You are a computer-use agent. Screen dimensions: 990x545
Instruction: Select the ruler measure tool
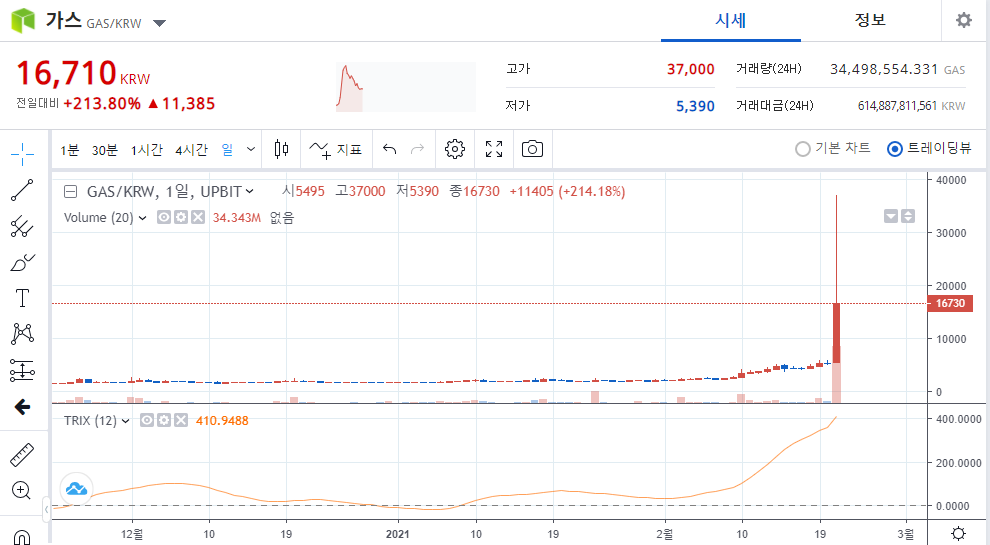[x=22, y=455]
